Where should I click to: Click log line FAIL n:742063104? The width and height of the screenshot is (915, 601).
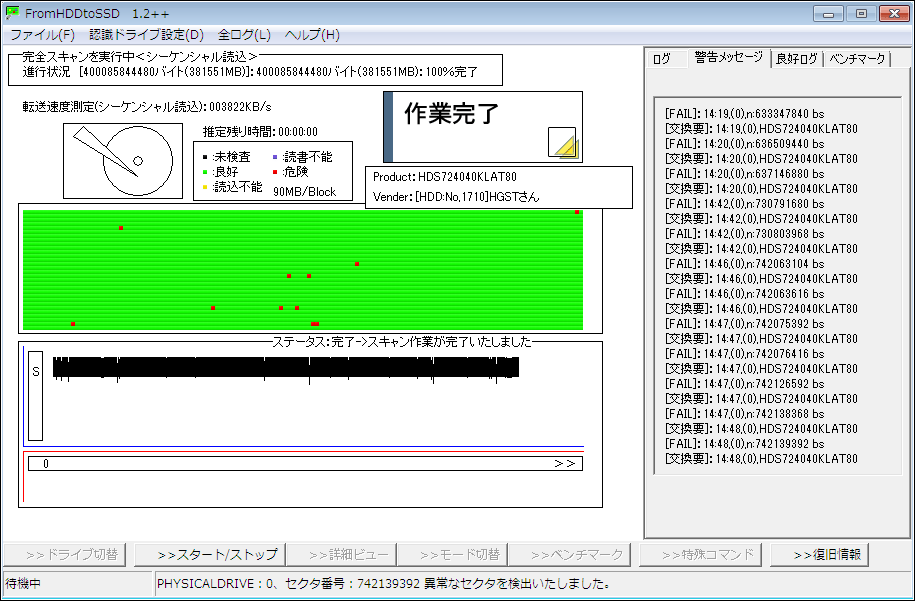745,264
